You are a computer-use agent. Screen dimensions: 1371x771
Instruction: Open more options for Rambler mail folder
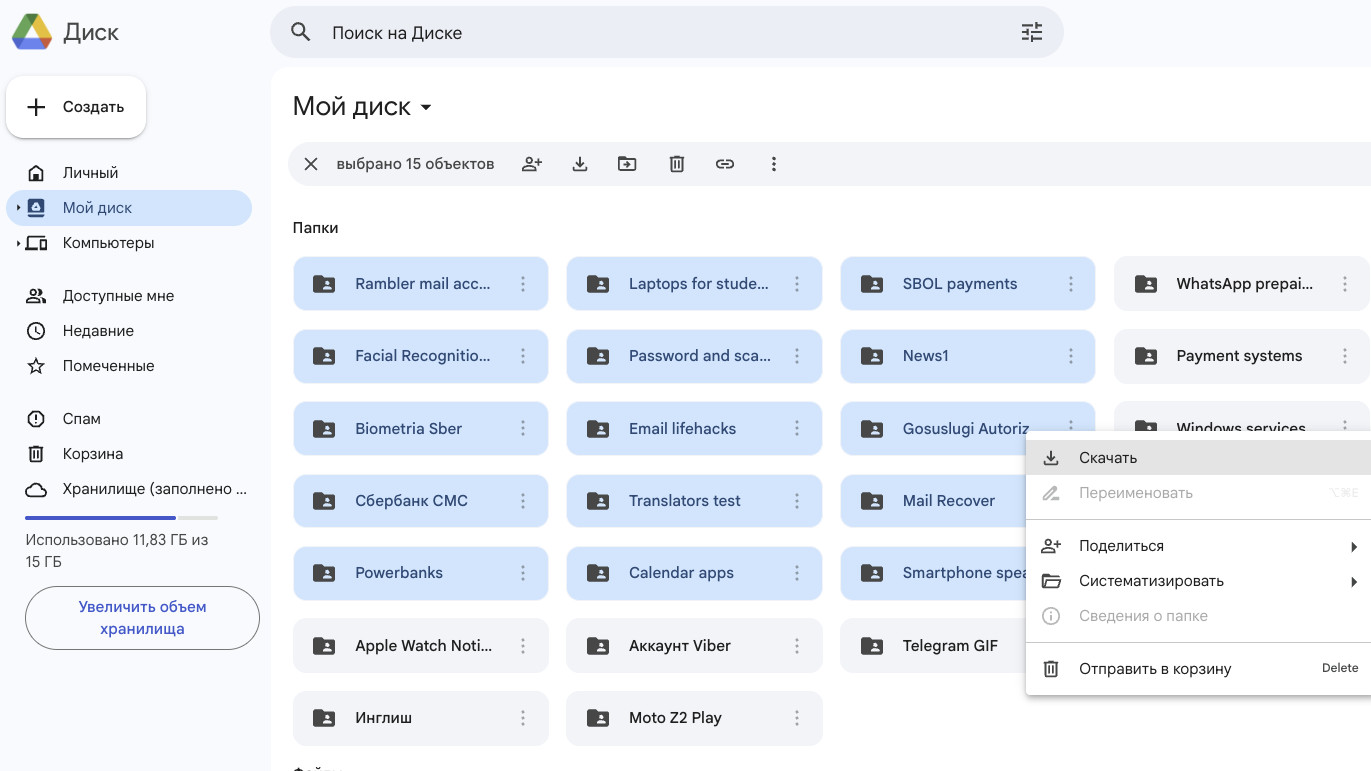tap(523, 284)
